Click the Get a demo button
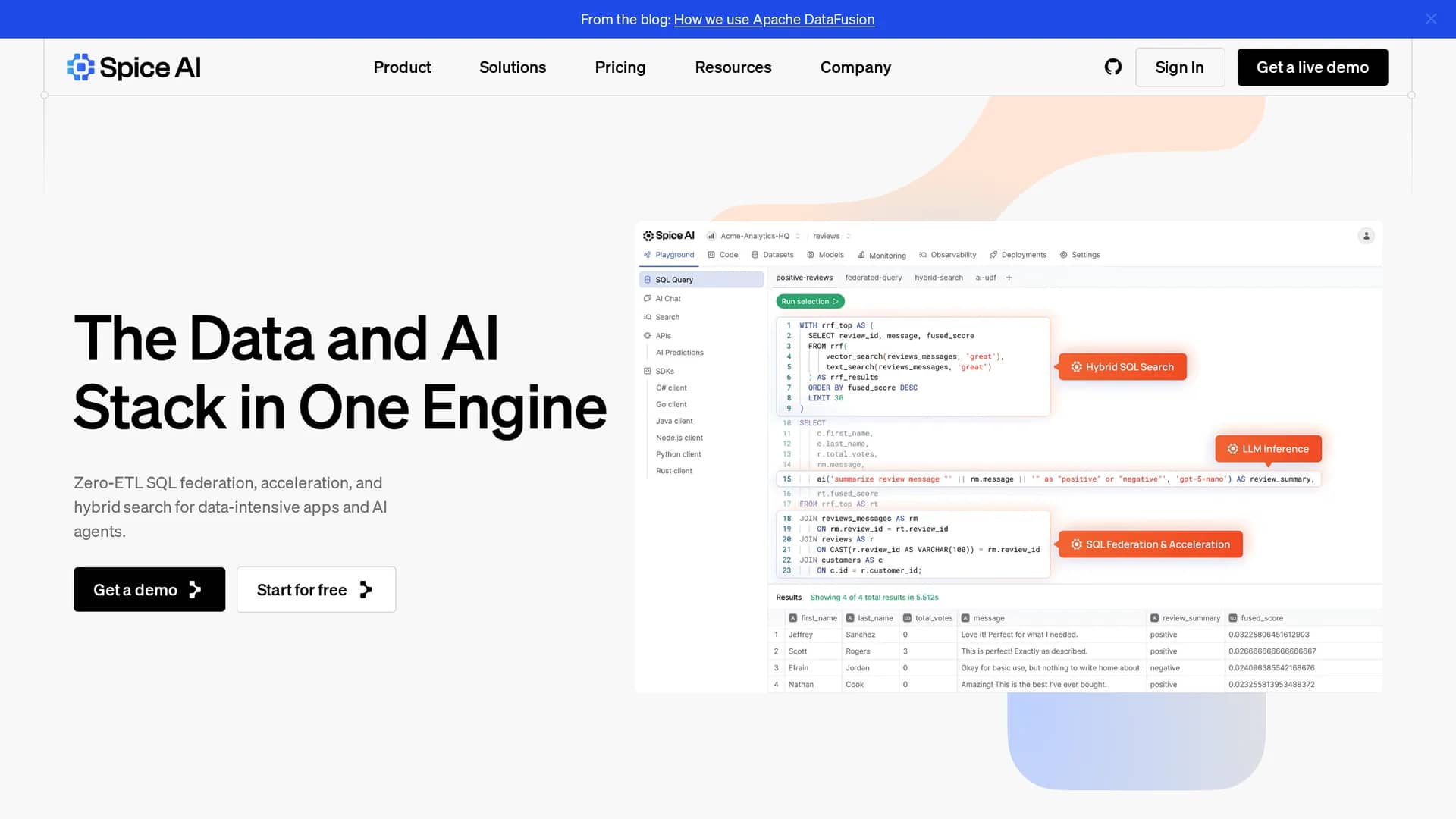The image size is (1456, 819). (149, 589)
